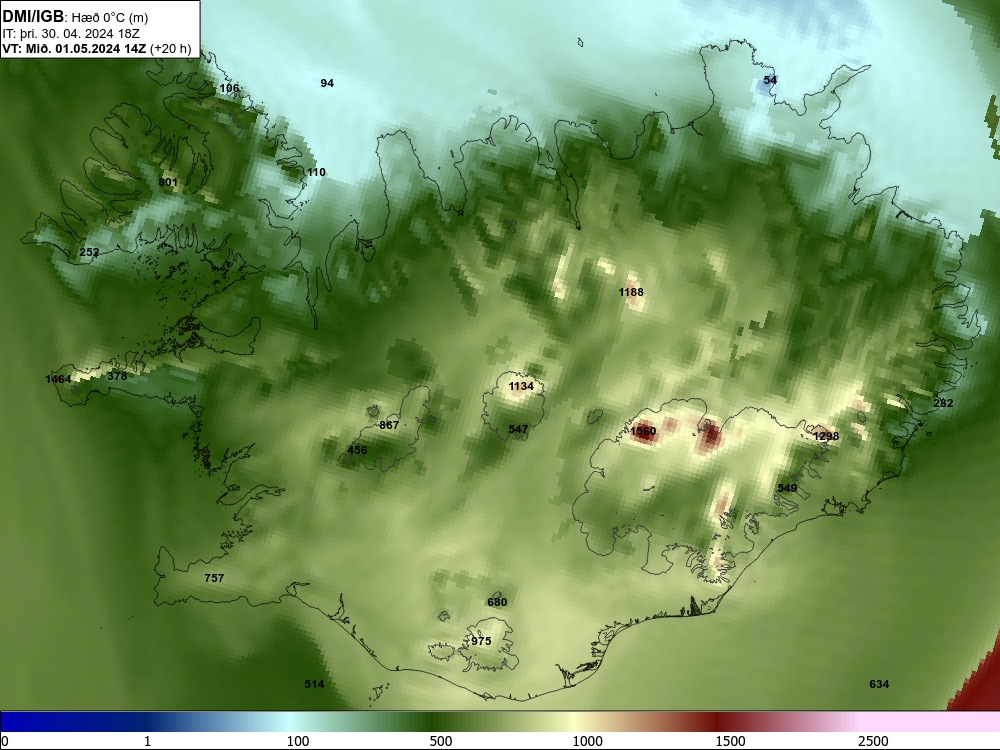Click the 757 value label
Image resolution: width=1000 pixels, height=750 pixels.
click(x=214, y=578)
